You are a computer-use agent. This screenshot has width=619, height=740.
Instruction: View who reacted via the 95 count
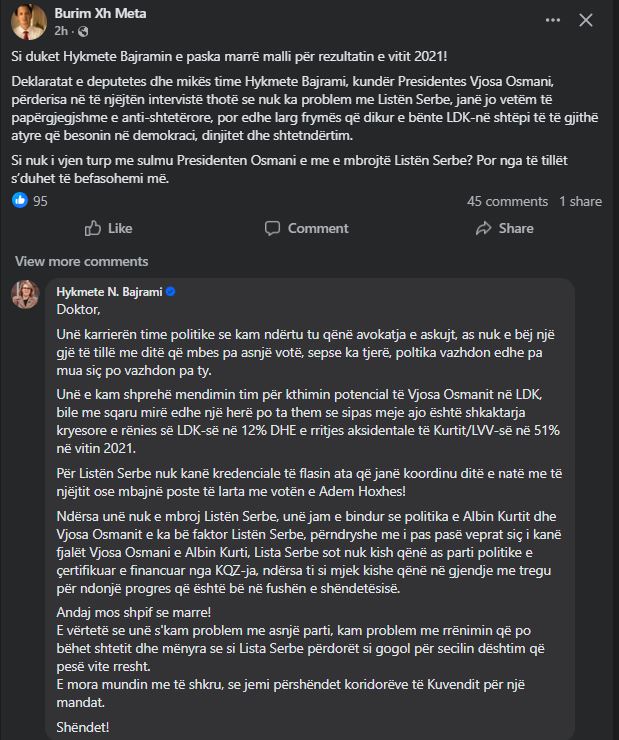click(40, 201)
